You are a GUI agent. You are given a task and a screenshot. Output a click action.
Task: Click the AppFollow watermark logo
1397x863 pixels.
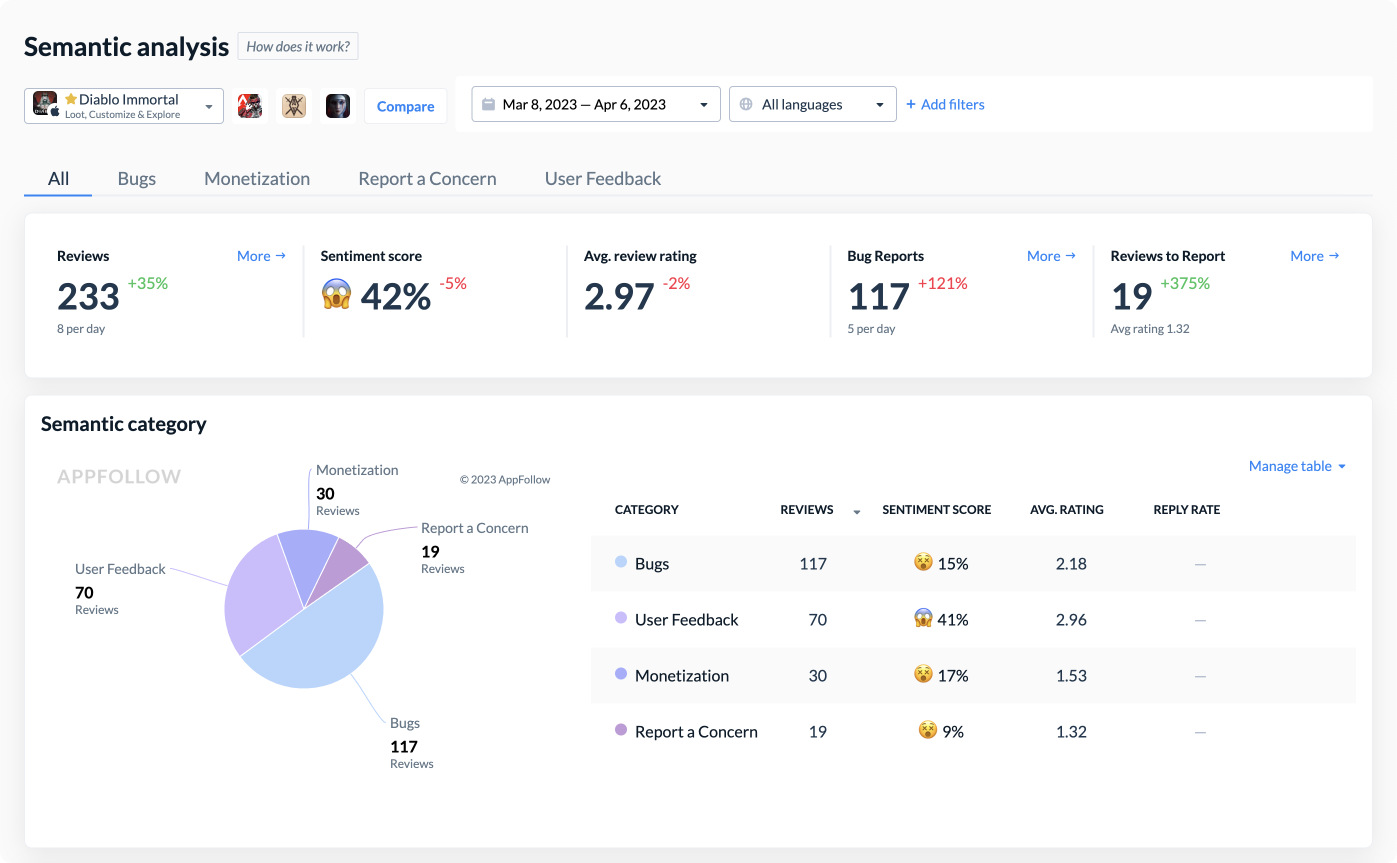pos(119,477)
